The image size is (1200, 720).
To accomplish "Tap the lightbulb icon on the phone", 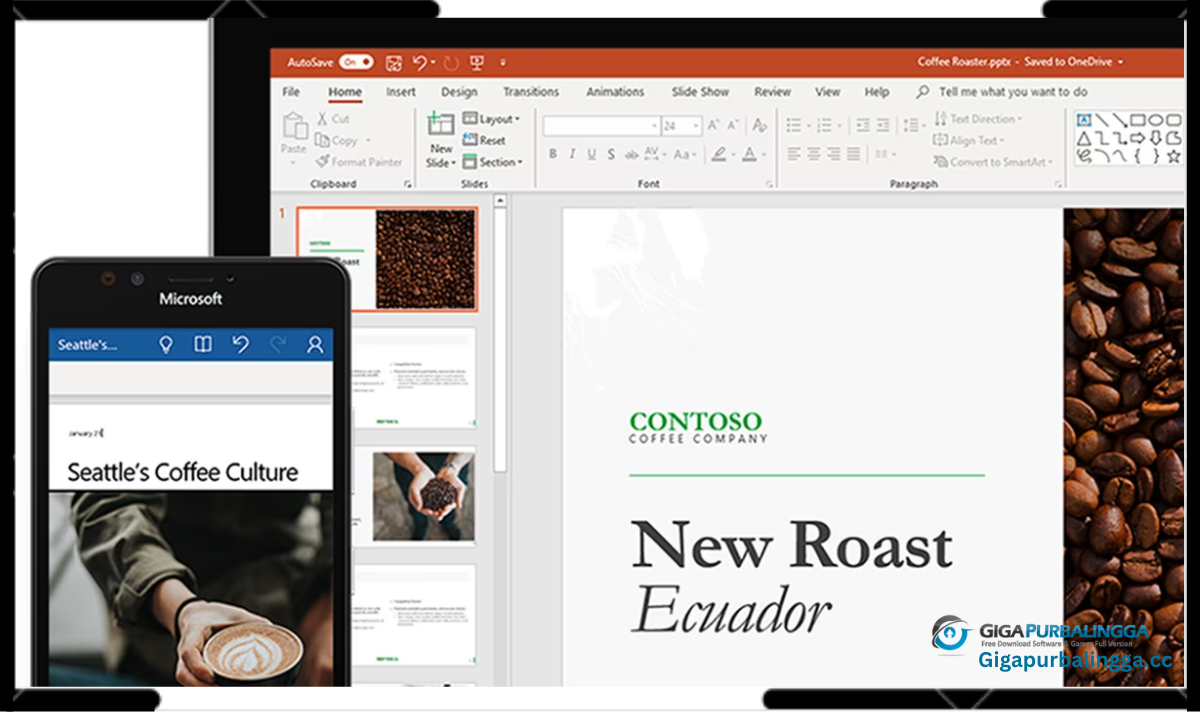I will 166,345.
